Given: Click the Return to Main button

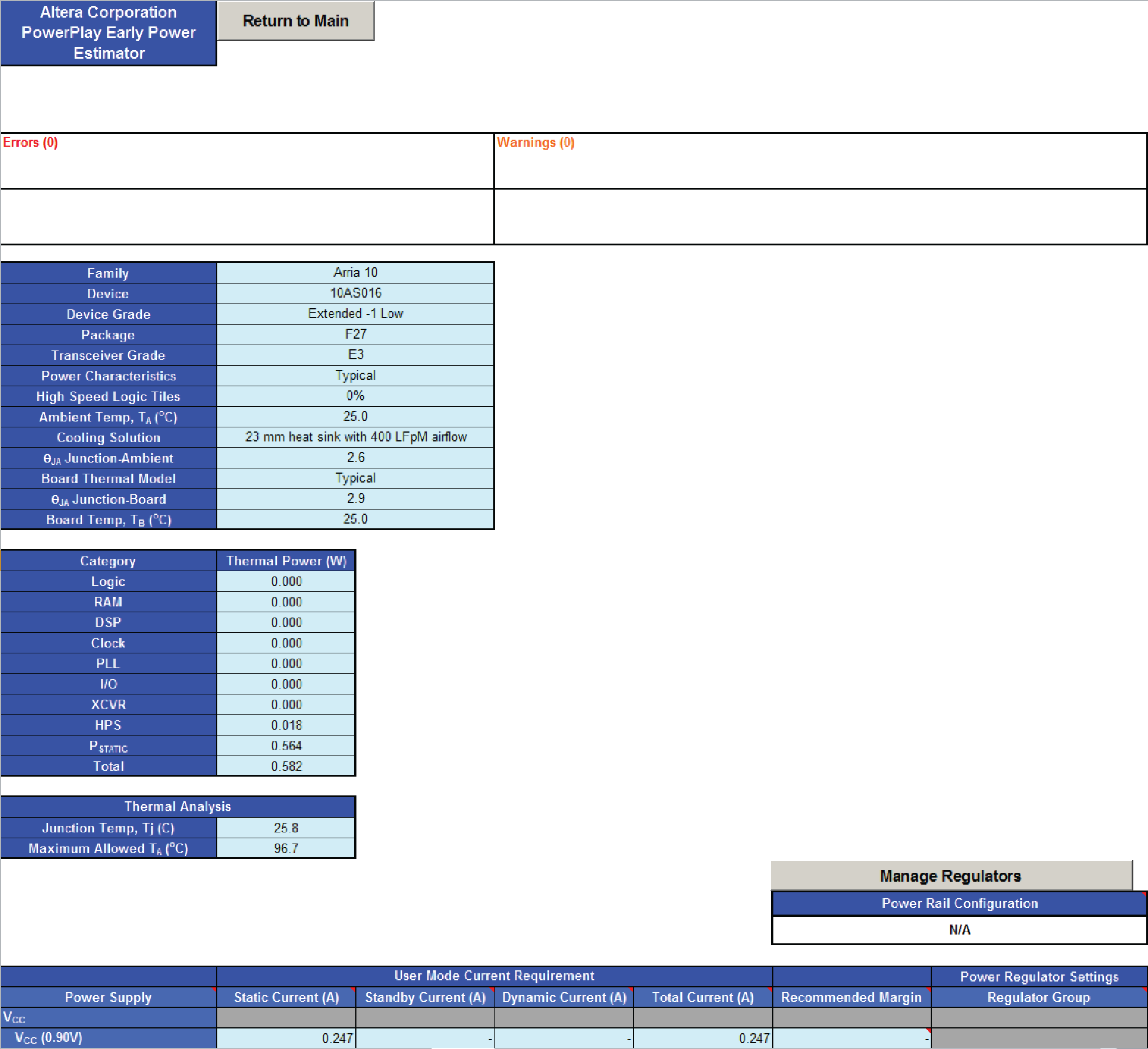Looking at the screenshot, I should (x=295, y=21).
